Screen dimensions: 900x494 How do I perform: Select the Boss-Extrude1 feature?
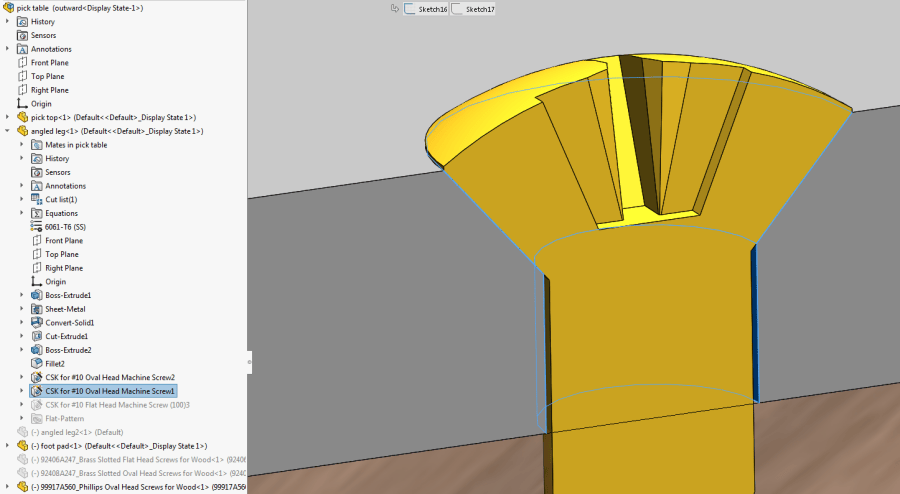[x=68, y=295]
